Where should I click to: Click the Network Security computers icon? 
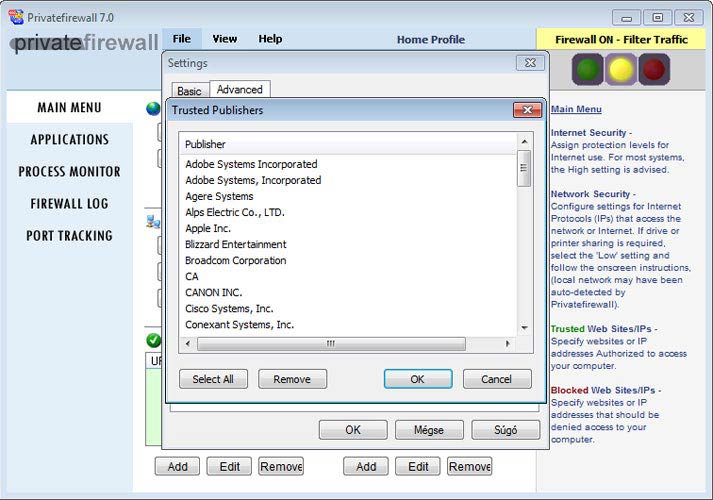point(153,221)
